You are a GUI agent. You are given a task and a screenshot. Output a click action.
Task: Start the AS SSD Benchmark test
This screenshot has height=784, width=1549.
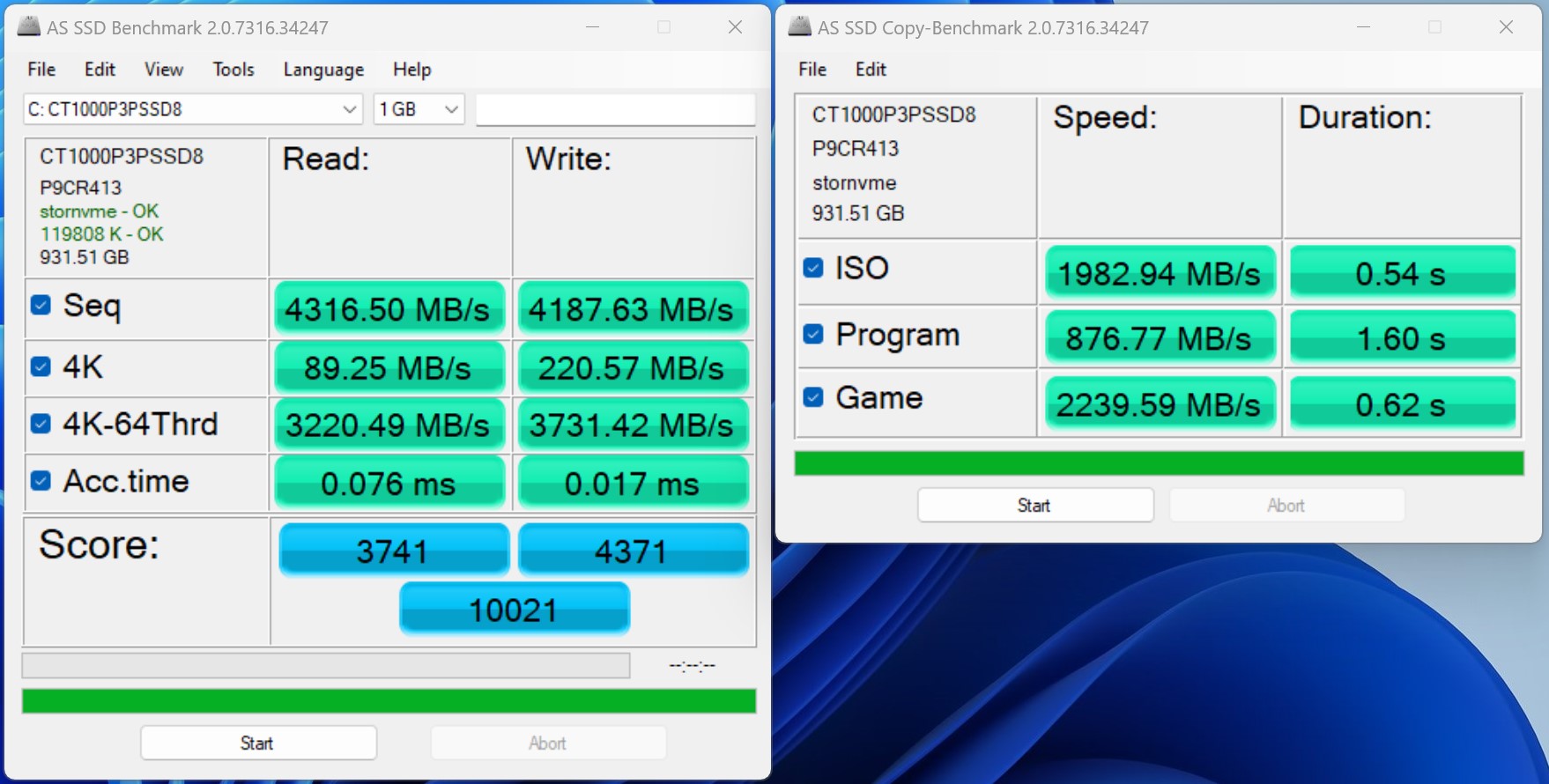pos(258,743)
